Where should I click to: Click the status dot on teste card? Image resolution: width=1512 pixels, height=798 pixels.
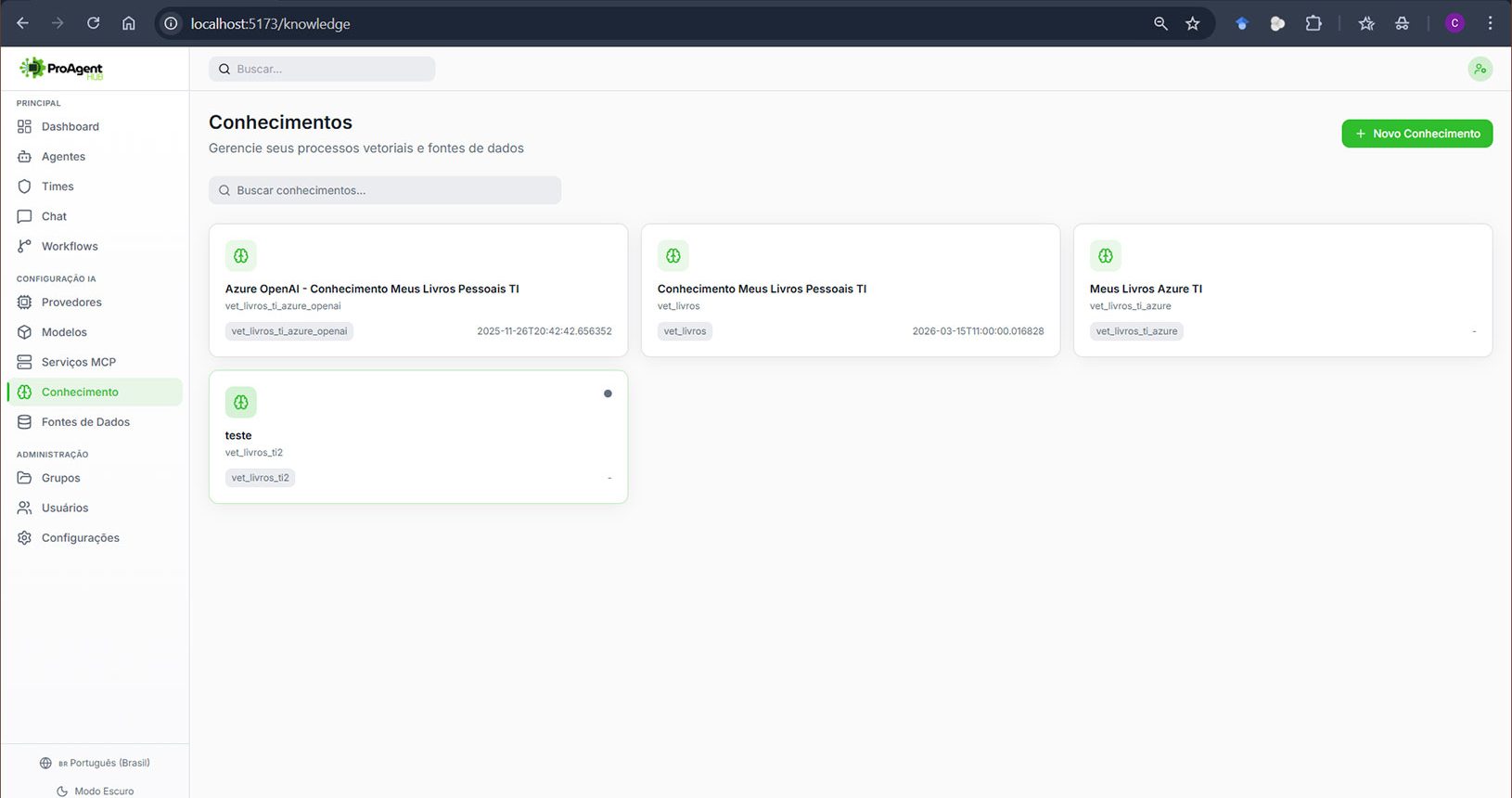pos(608,393)
